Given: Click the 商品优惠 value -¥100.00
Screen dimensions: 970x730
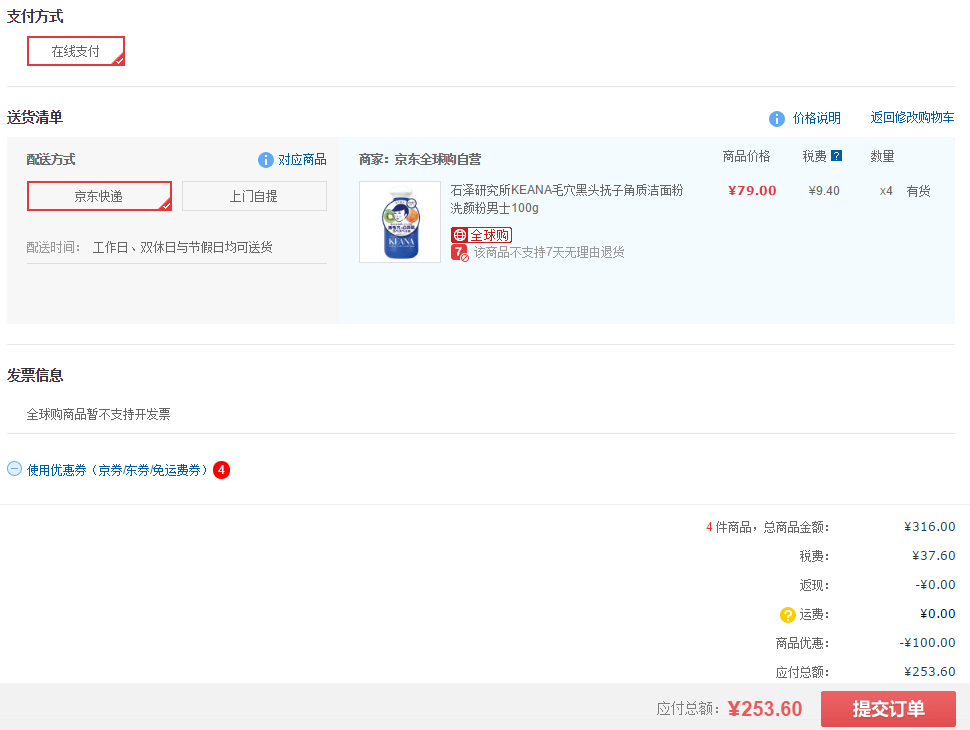Looking at the screenshot, I should pos(927,643).
